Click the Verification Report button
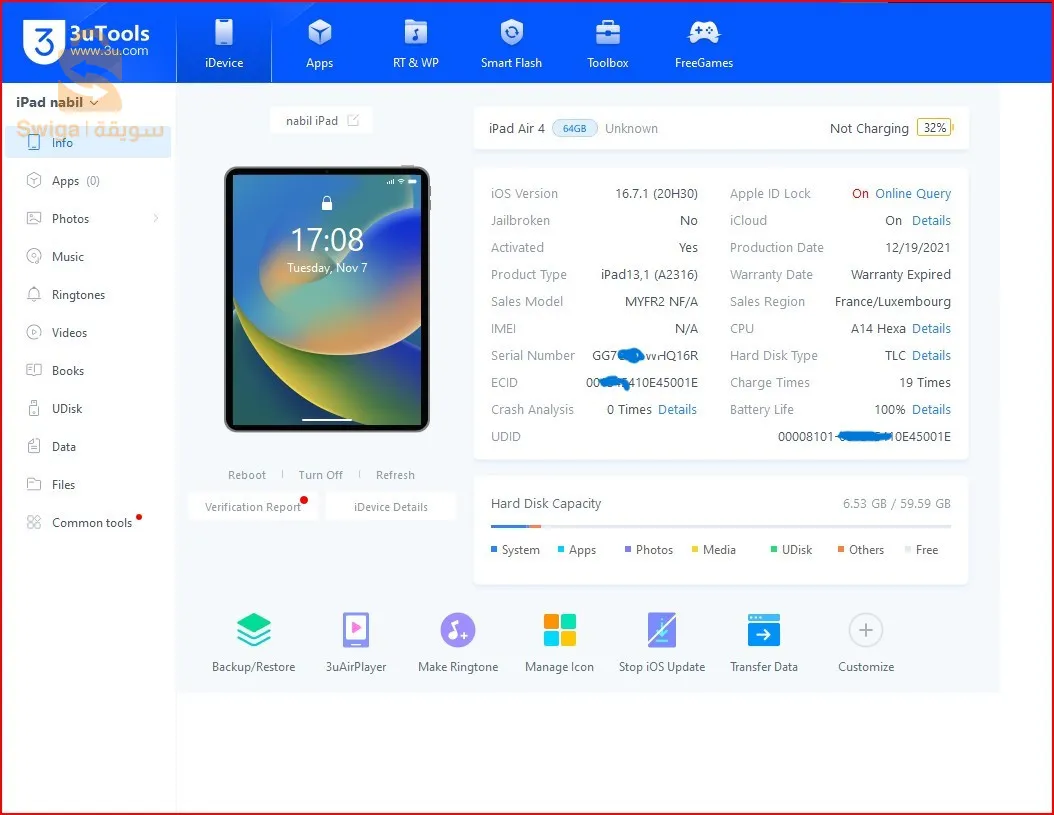1054x815 pixels. (x=253, y=507)
